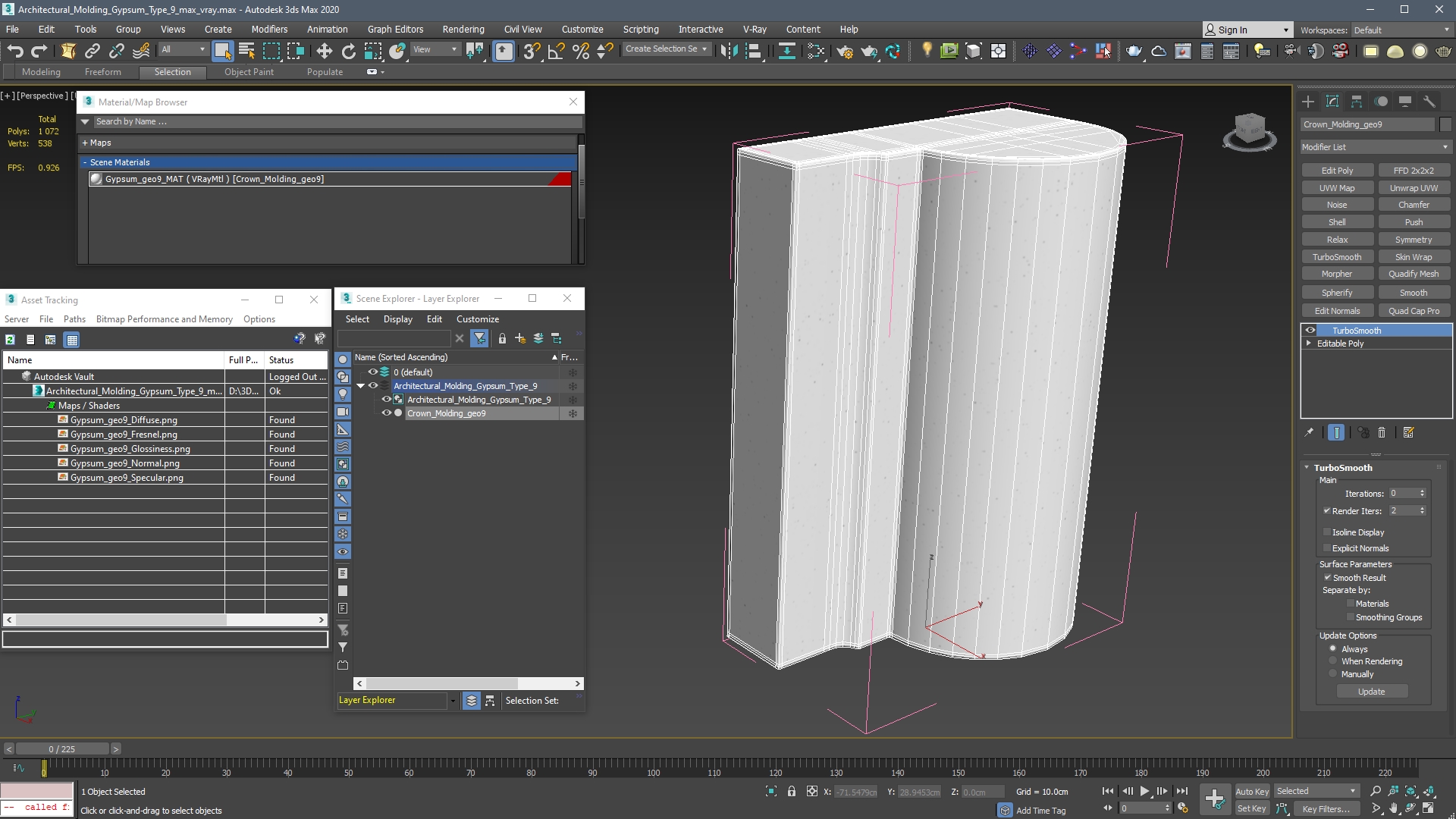Activate the Select Object tool

point(222,51)
